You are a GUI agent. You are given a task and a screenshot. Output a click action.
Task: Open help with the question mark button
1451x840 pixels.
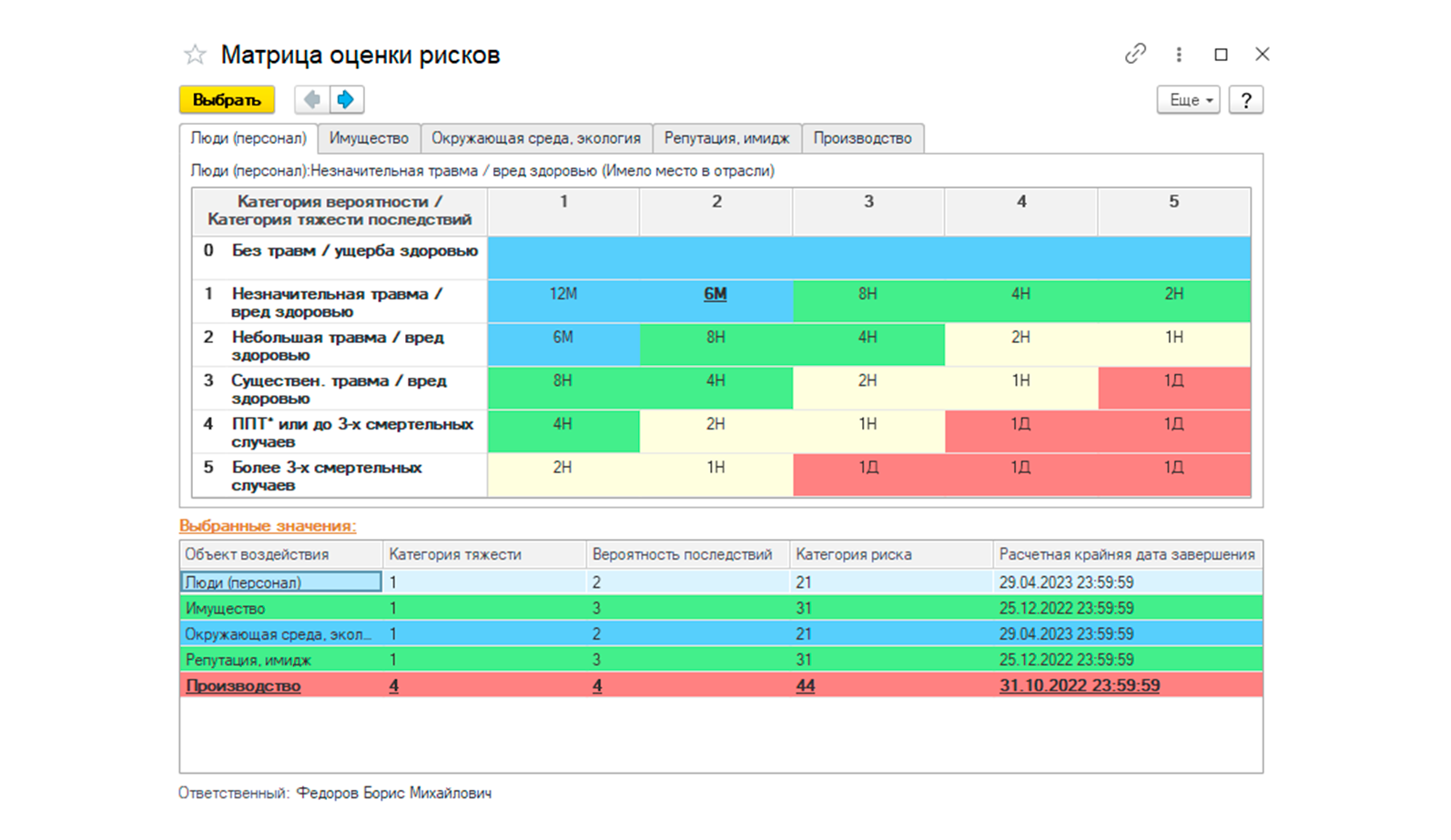pyautogui.click(x=1245, y=100)
